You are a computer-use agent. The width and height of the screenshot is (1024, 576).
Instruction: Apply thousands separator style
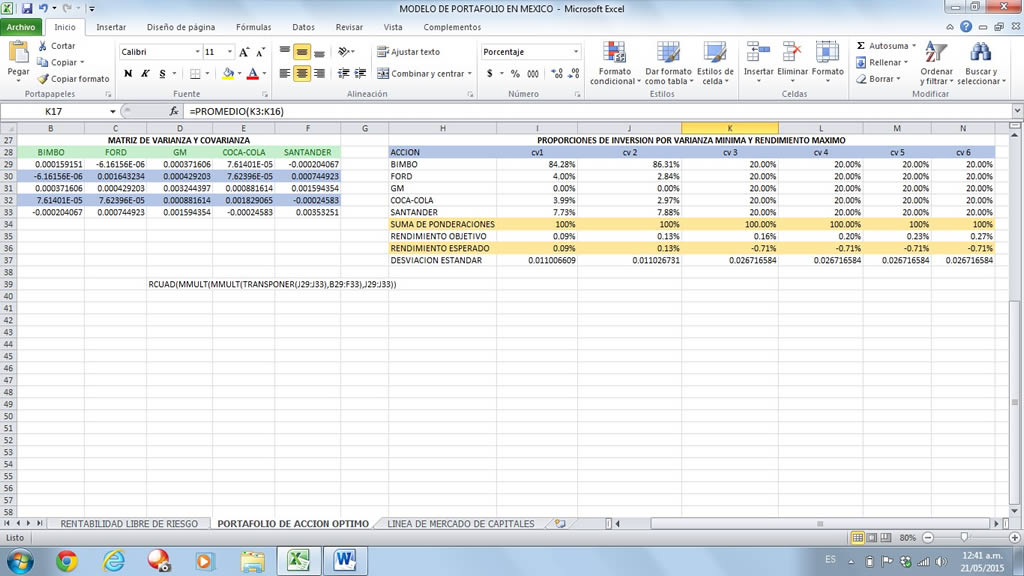point(533,74)
